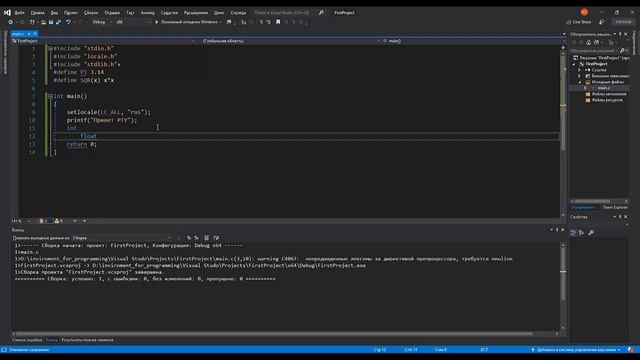Click the save all icon in toolbar
The width and height of the screenshot is (640, 360).
coord(58,22)
